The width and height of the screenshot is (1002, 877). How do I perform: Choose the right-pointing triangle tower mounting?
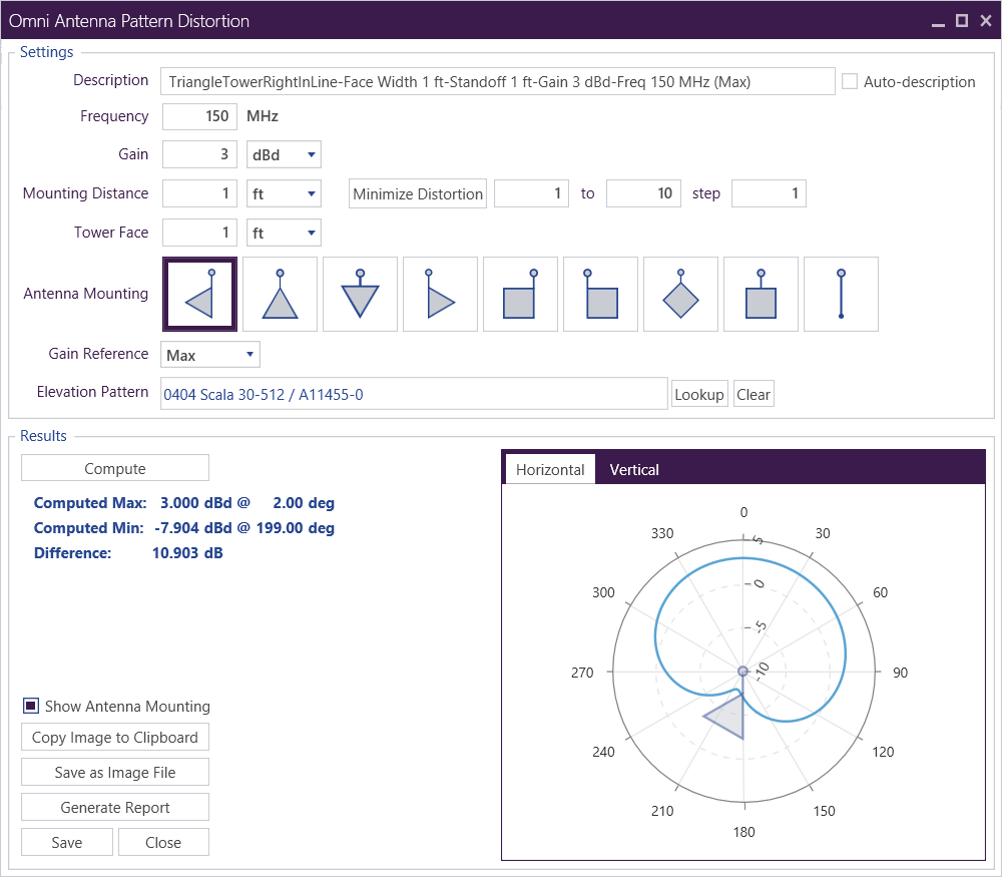click(x=440, y=294)
